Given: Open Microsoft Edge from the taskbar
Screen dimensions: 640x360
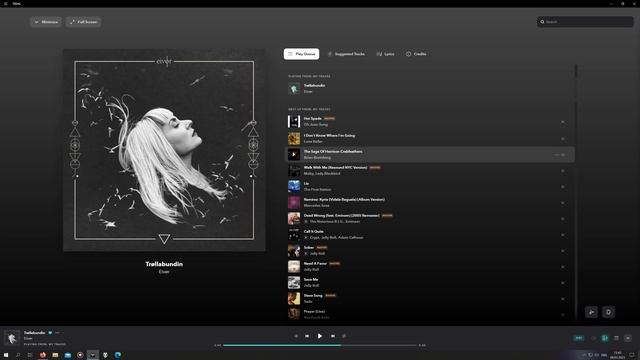Looking at the screenshot, I should (x=118, y=355).
